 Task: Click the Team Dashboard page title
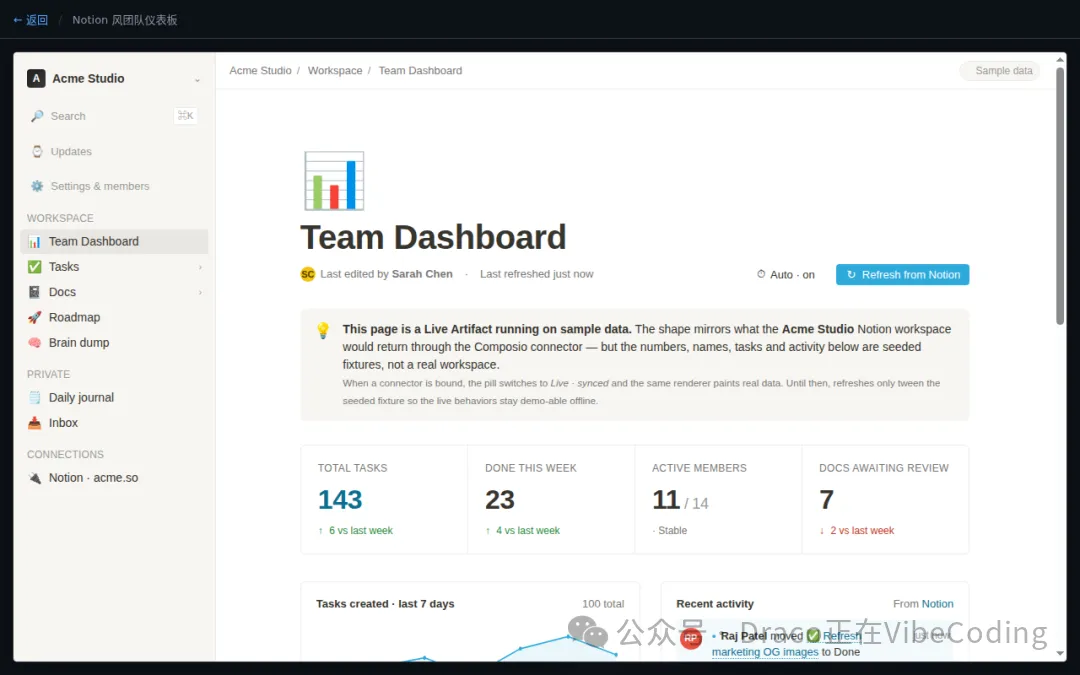433,238
